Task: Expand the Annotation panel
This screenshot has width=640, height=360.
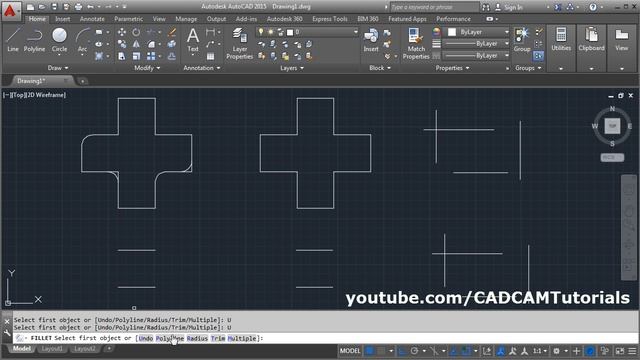Action: click(x=202, y=68)
